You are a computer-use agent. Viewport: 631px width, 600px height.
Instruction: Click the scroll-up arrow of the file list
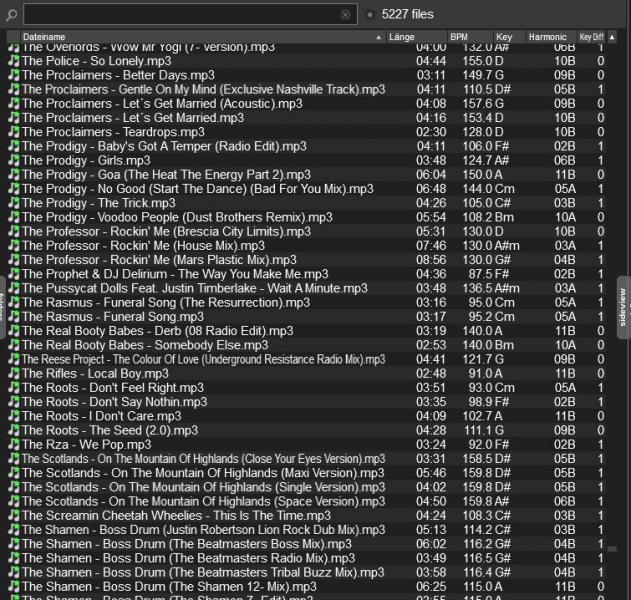point(612,37)
